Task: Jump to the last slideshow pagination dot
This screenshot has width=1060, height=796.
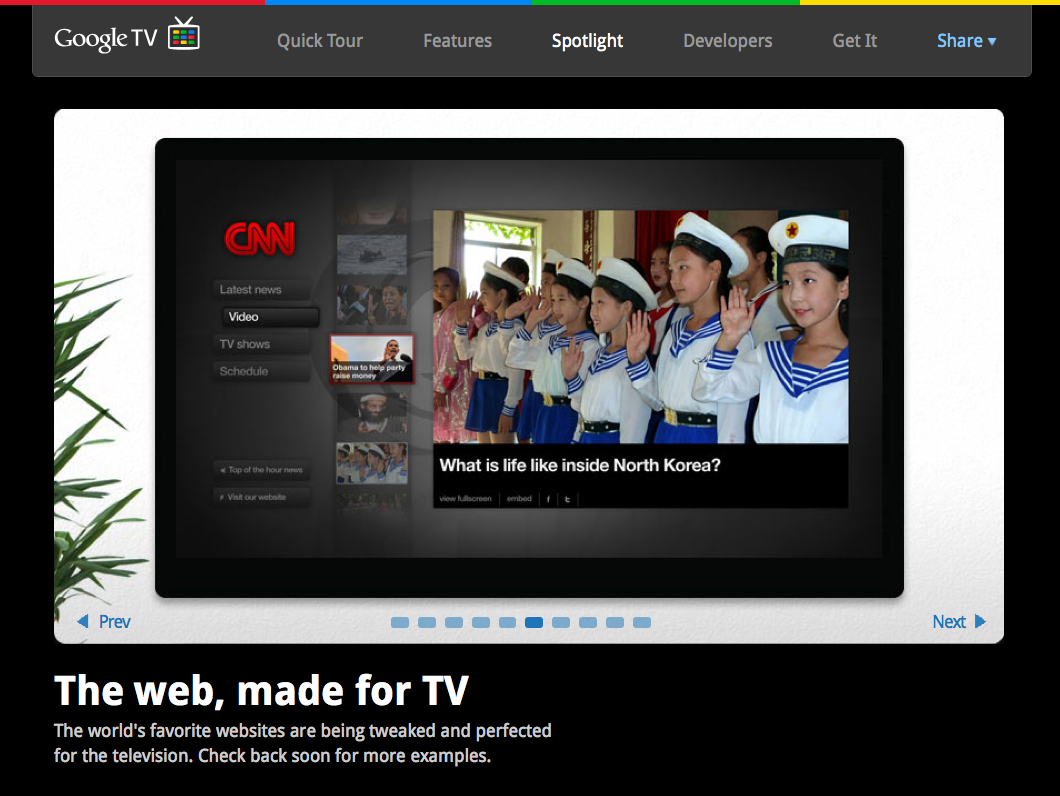Action: 642,623
